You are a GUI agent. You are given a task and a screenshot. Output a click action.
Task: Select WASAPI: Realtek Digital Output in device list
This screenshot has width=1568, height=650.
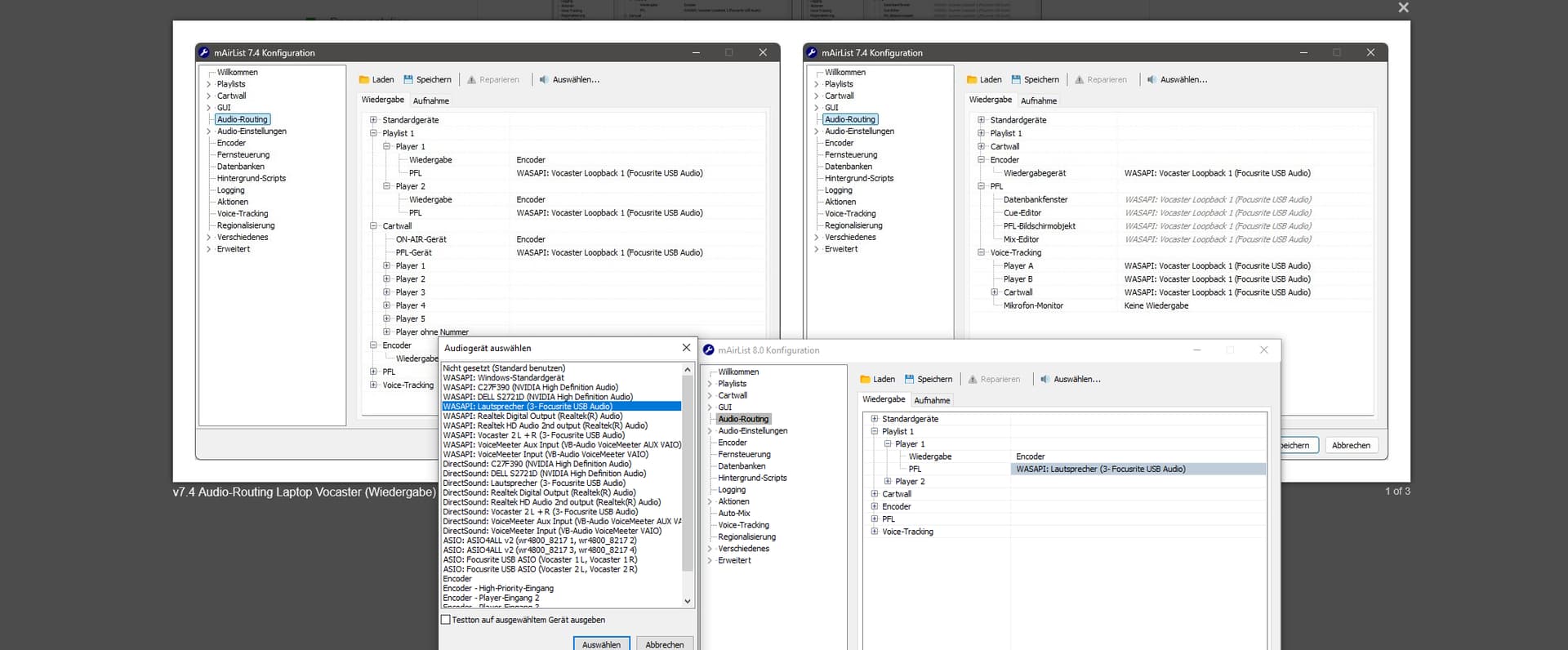coord(532,416)
